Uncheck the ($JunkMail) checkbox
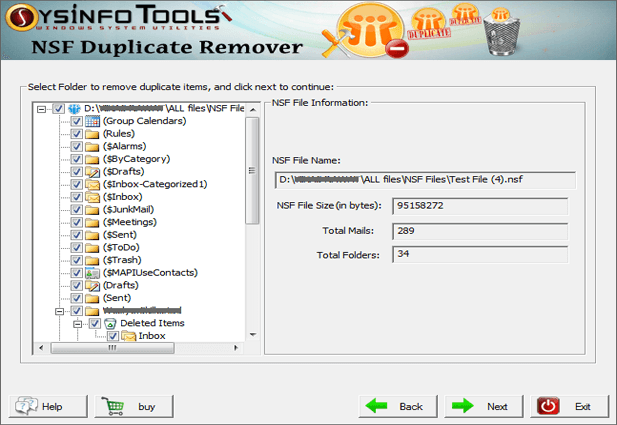617x425 pixels. tap(76, 210)
